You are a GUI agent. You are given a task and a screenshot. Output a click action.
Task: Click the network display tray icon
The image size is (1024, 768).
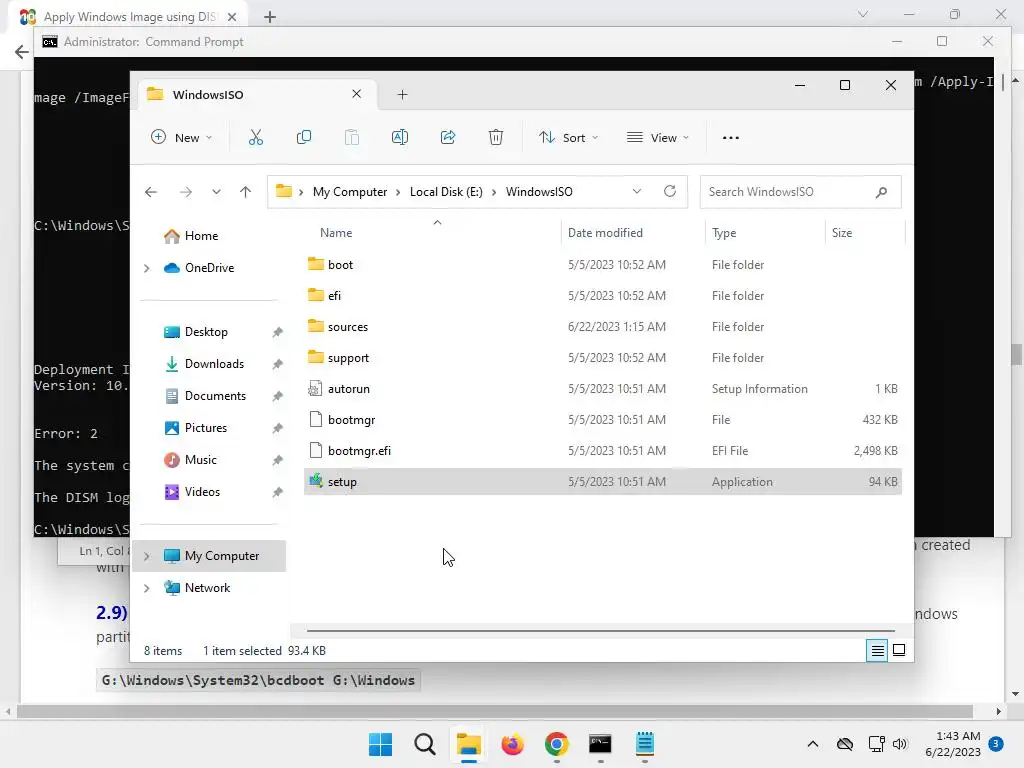(x=876, y=744)
